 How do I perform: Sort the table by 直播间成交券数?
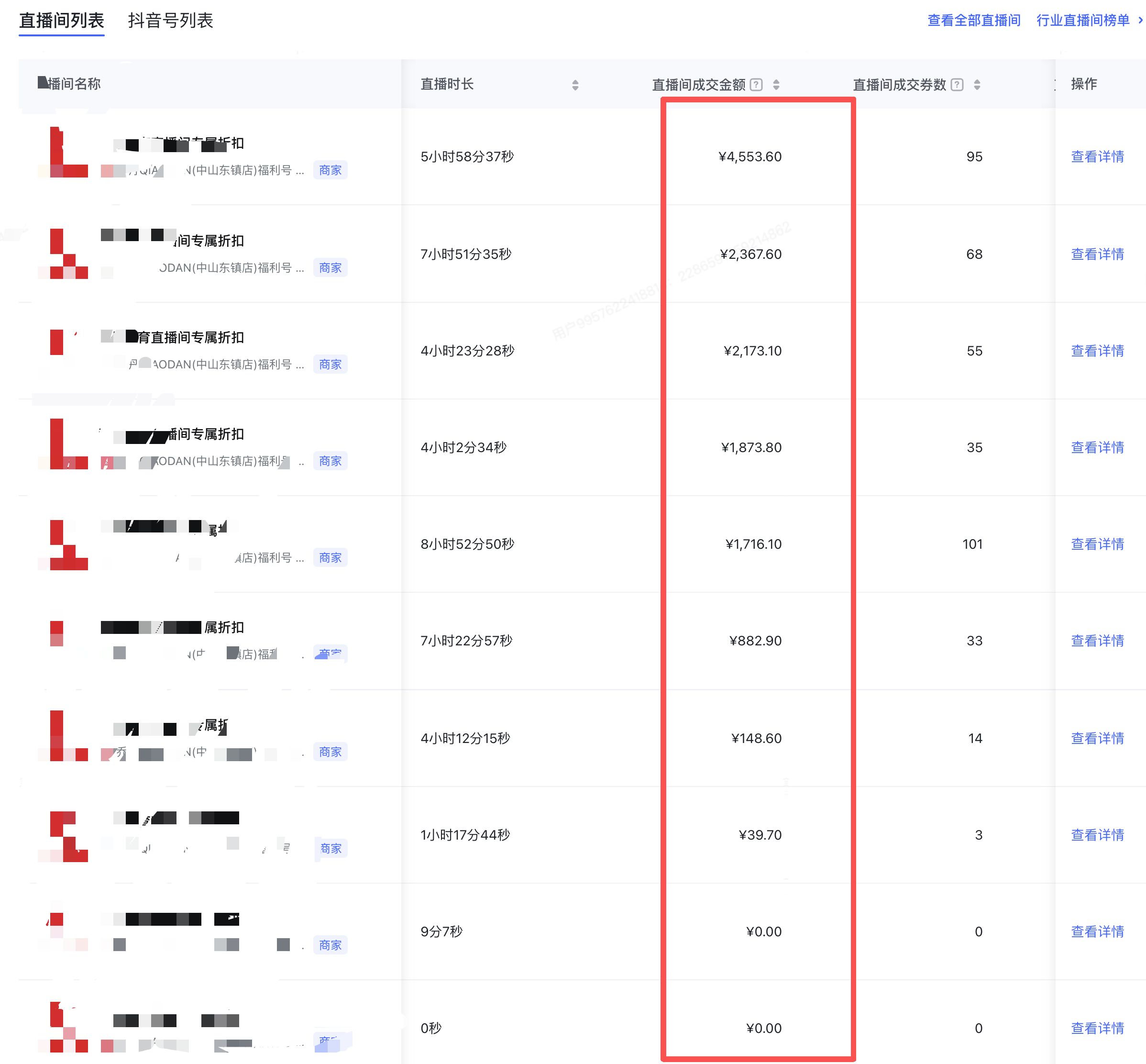977,85
